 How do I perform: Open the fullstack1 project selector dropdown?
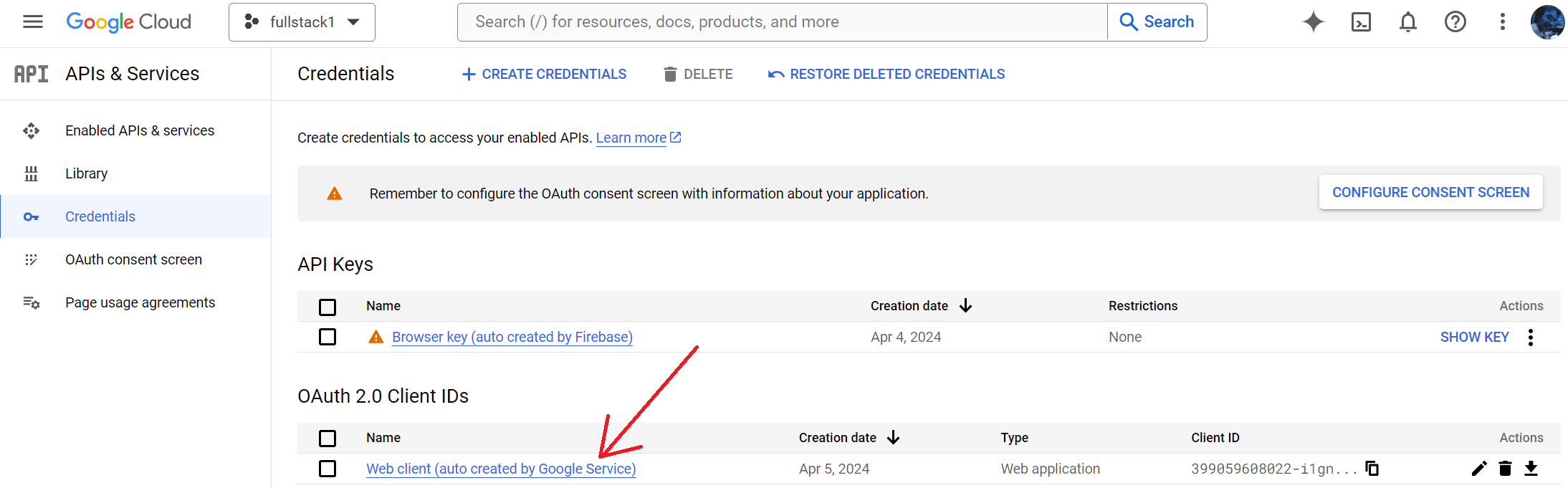point(302,22)
